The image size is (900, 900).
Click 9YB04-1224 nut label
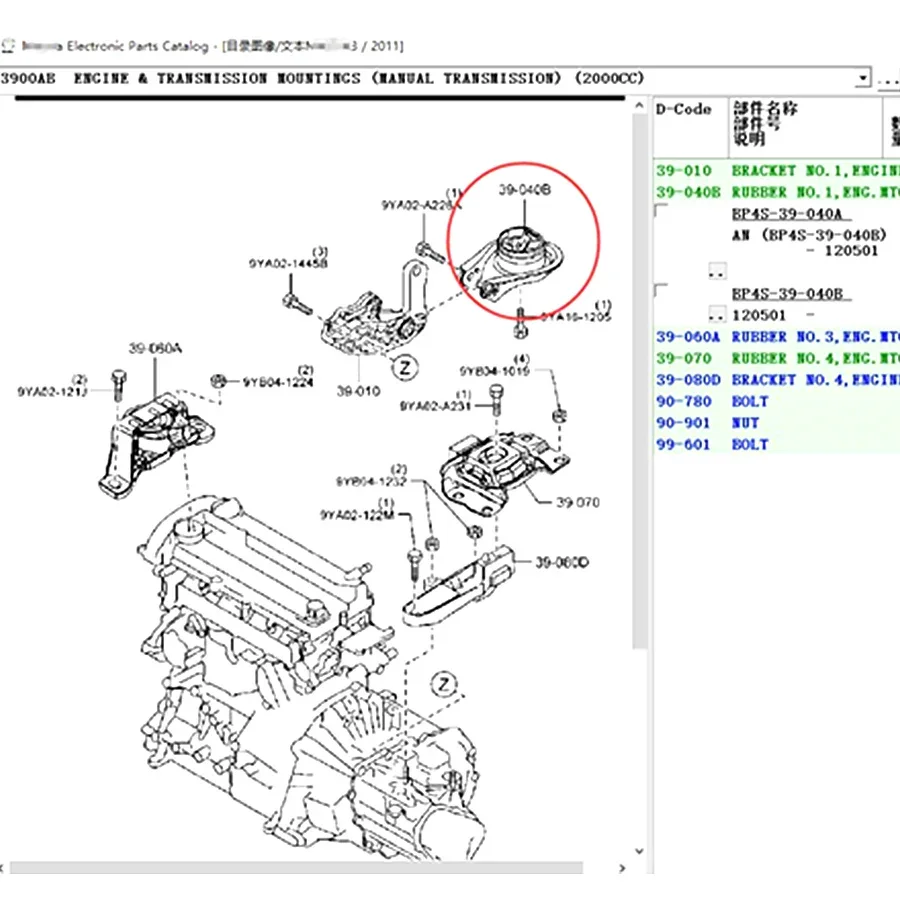(278, 382)
